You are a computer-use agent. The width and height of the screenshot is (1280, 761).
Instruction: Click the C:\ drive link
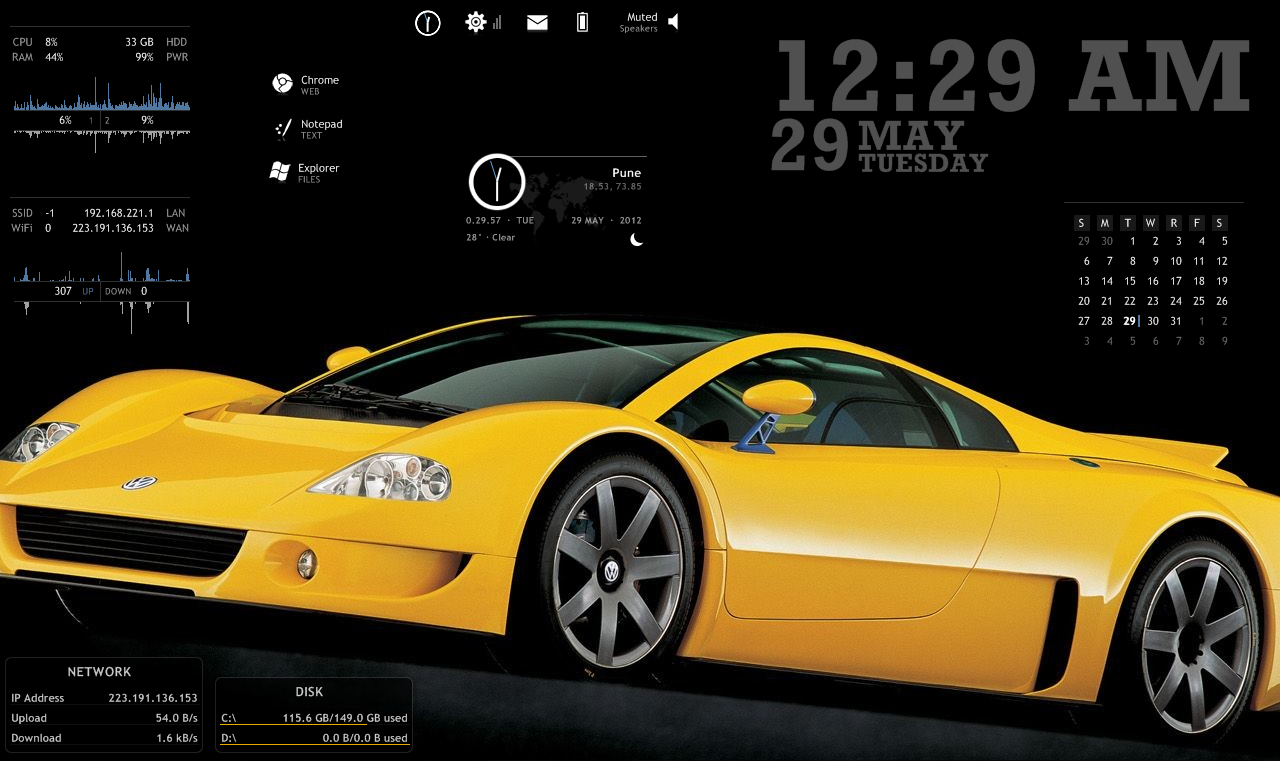tap(230, 716)
